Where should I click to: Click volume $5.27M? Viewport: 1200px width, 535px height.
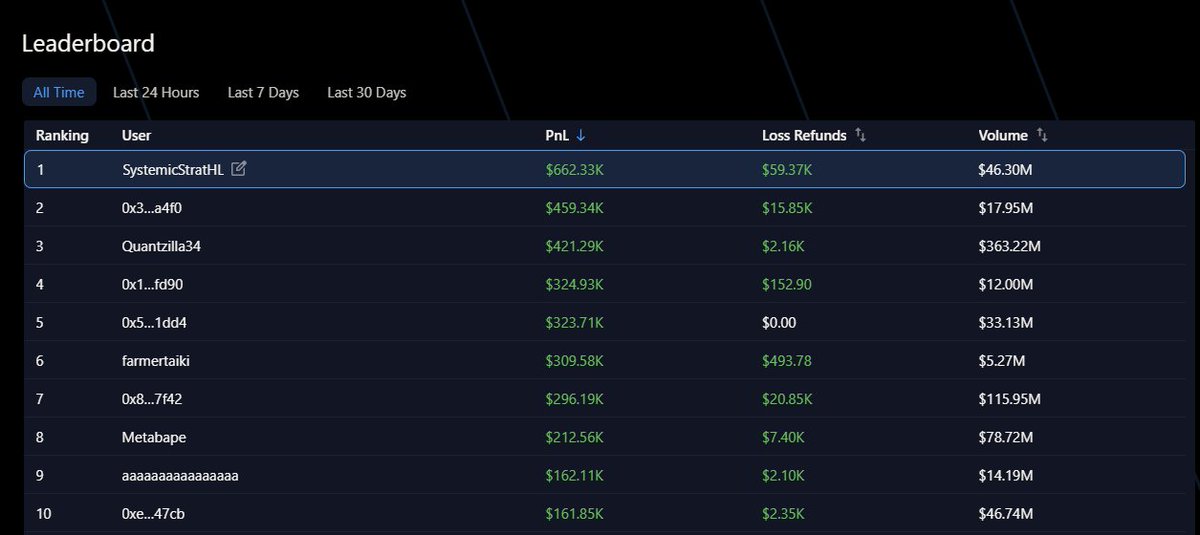tap(1001, 361)
